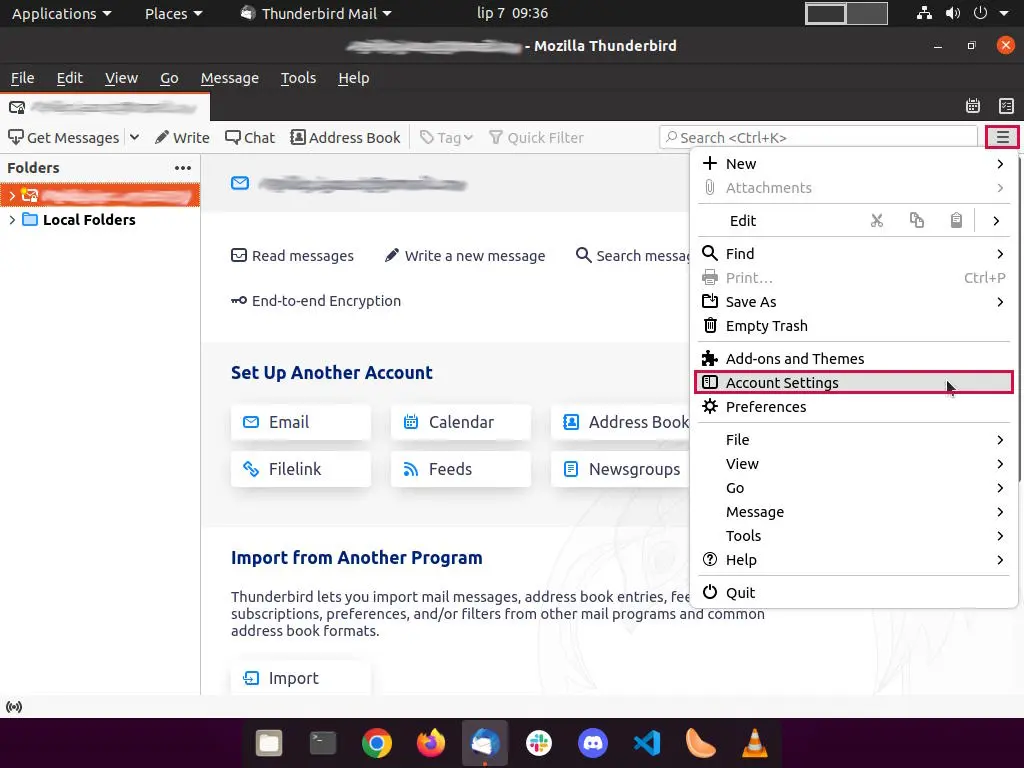
Task: Open the Terminal from the dock
Action: tap(323, 743)
